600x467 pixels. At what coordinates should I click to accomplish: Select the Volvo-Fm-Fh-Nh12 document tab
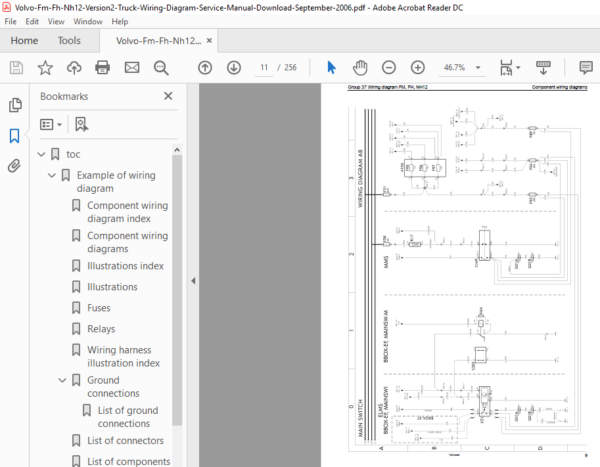(158, 41)
